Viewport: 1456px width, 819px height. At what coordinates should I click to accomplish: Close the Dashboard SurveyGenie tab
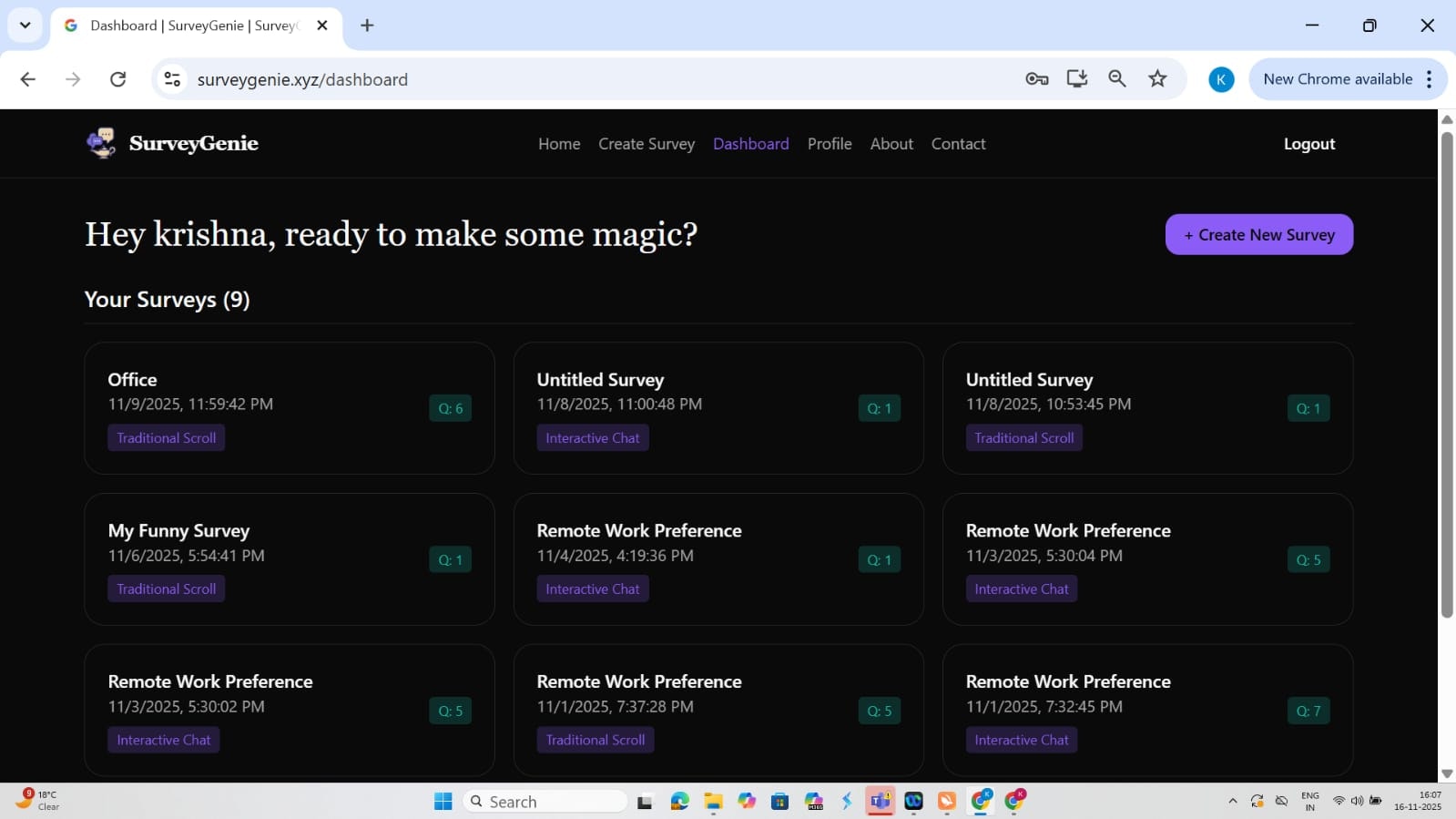point(321,26)
